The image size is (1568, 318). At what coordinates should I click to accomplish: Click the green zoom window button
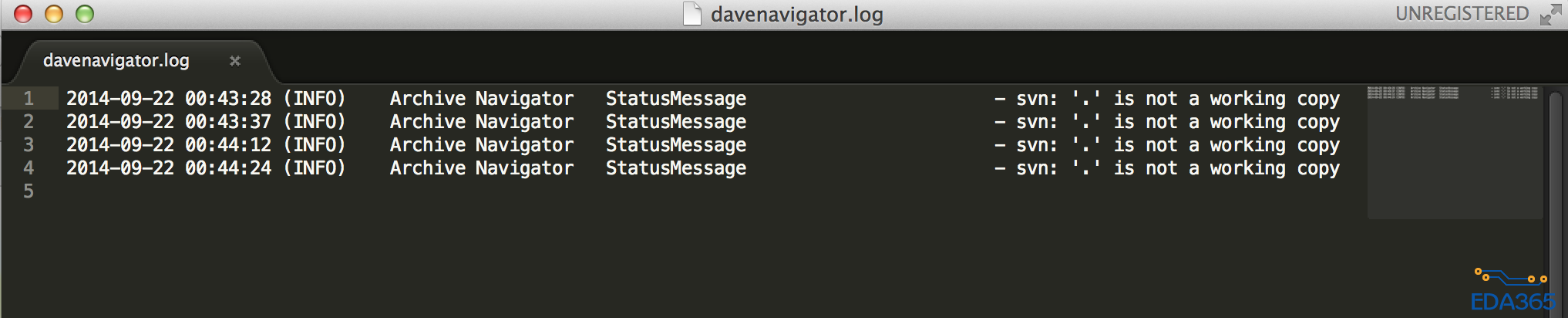[85, 14]
